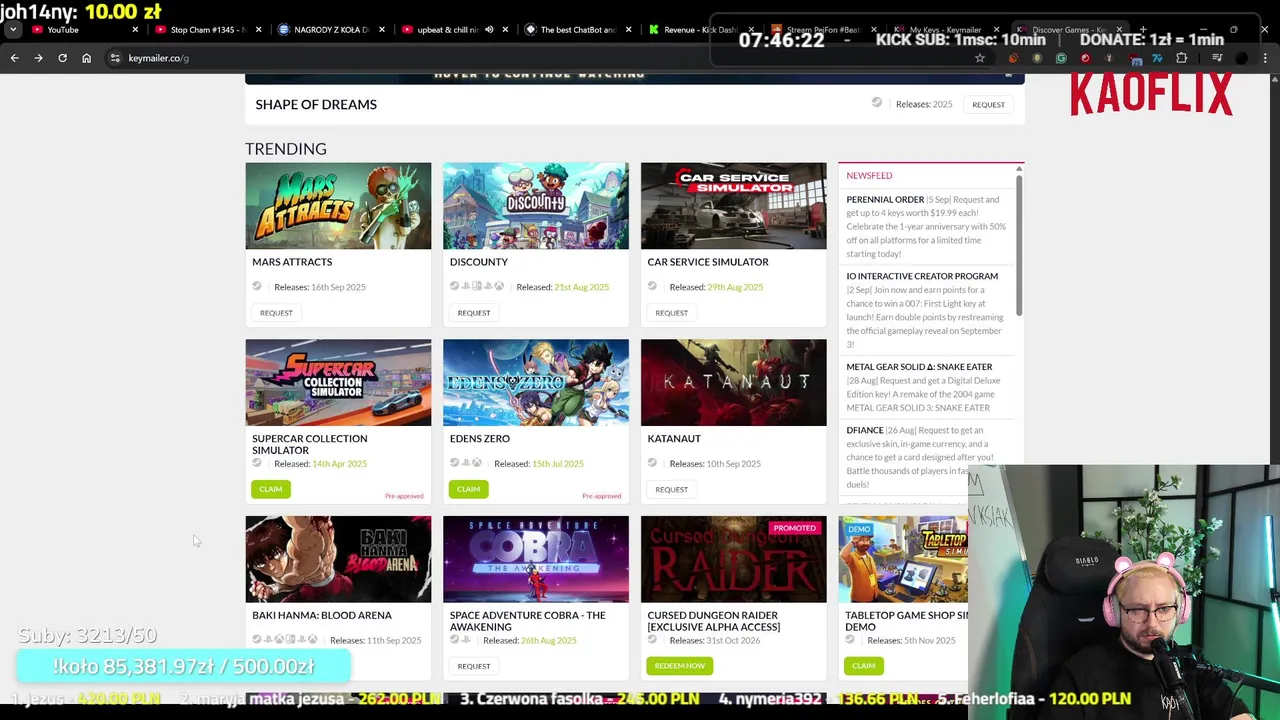
Task: Open the Katanaut game thumbnail
Action: click(734, 383)
